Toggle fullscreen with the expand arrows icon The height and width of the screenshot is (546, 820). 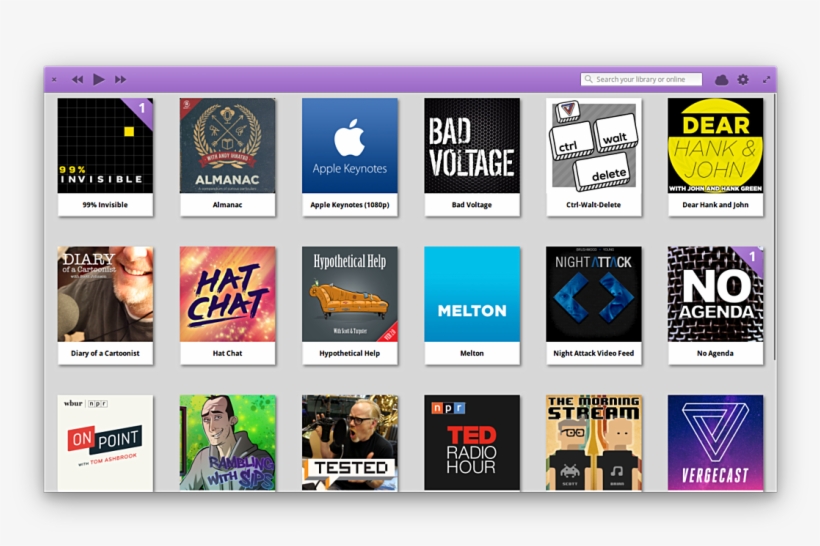pyautogui.click(x=767, y=79)
